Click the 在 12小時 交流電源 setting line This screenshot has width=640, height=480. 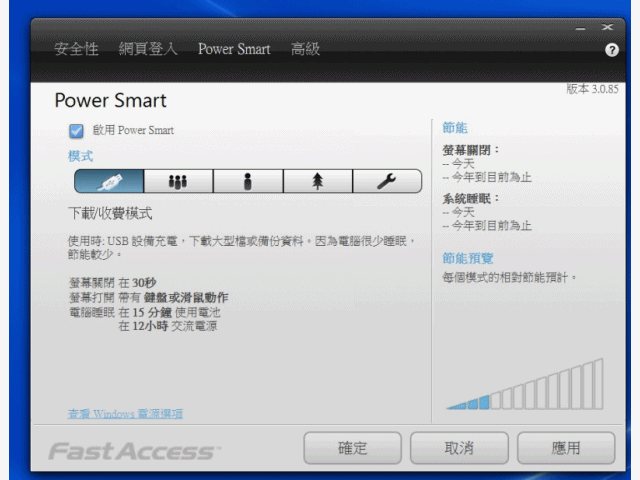click(x=168, y=326)
